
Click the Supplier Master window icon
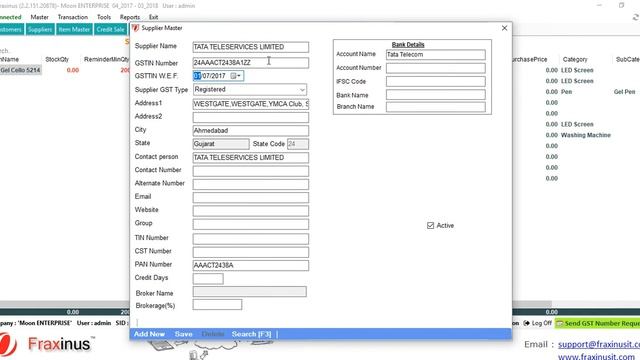[135, 28]
